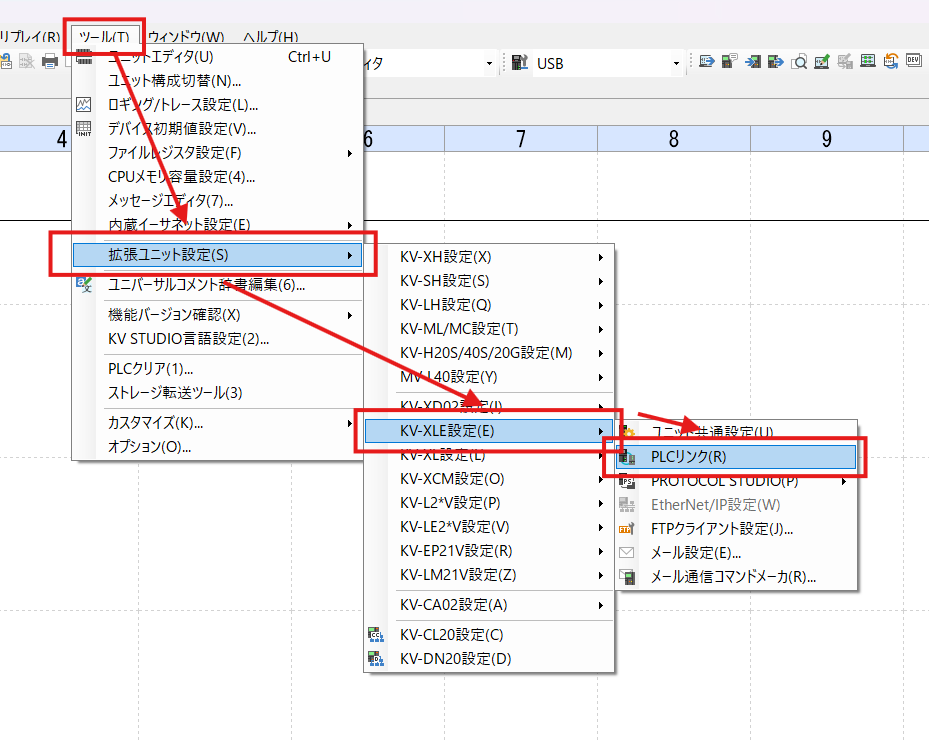
Task: Click the envelope icon beside メール設定
Action: 627,553
